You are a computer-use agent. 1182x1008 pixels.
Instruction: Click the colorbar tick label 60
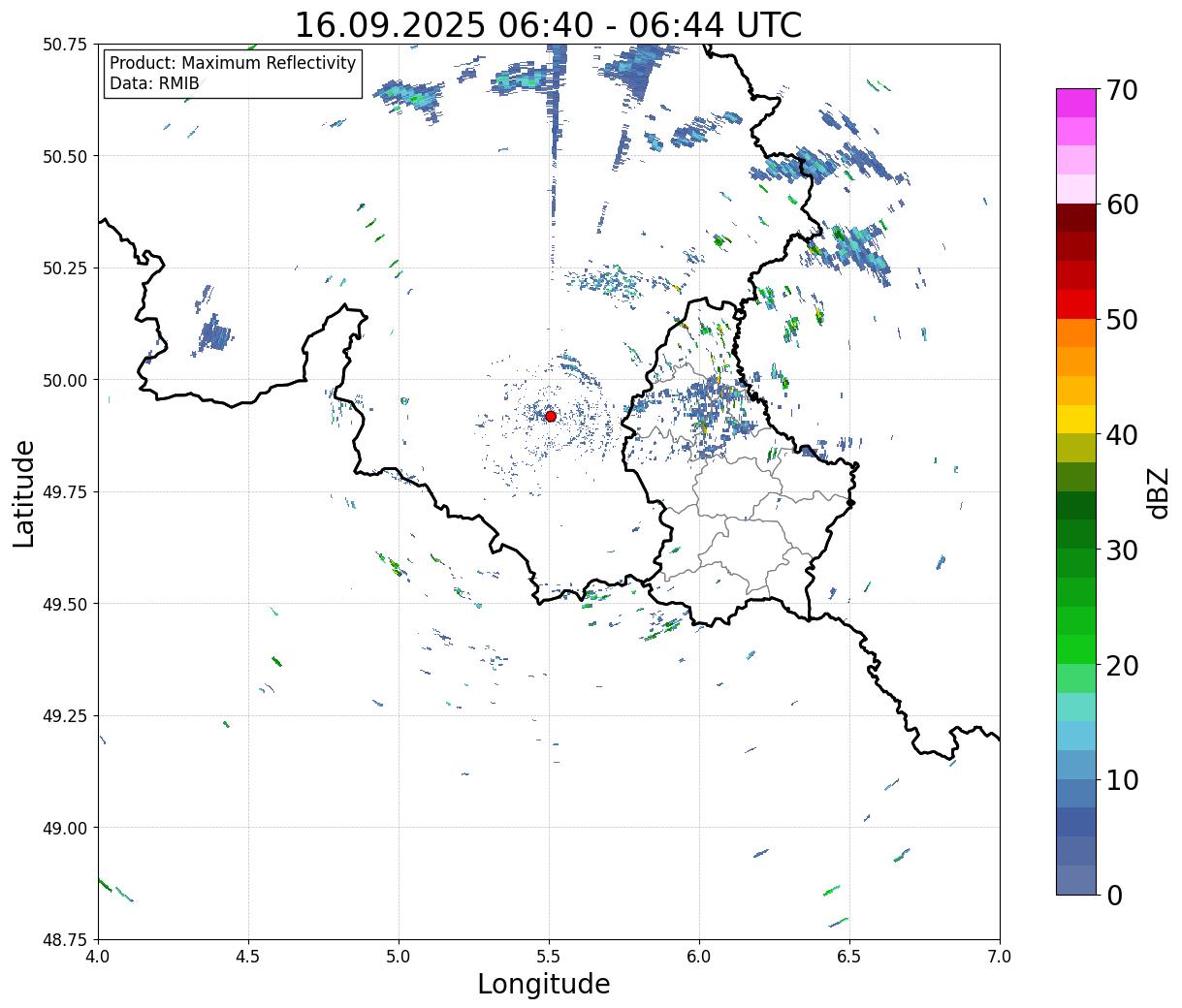click(x=1121, y=205)
